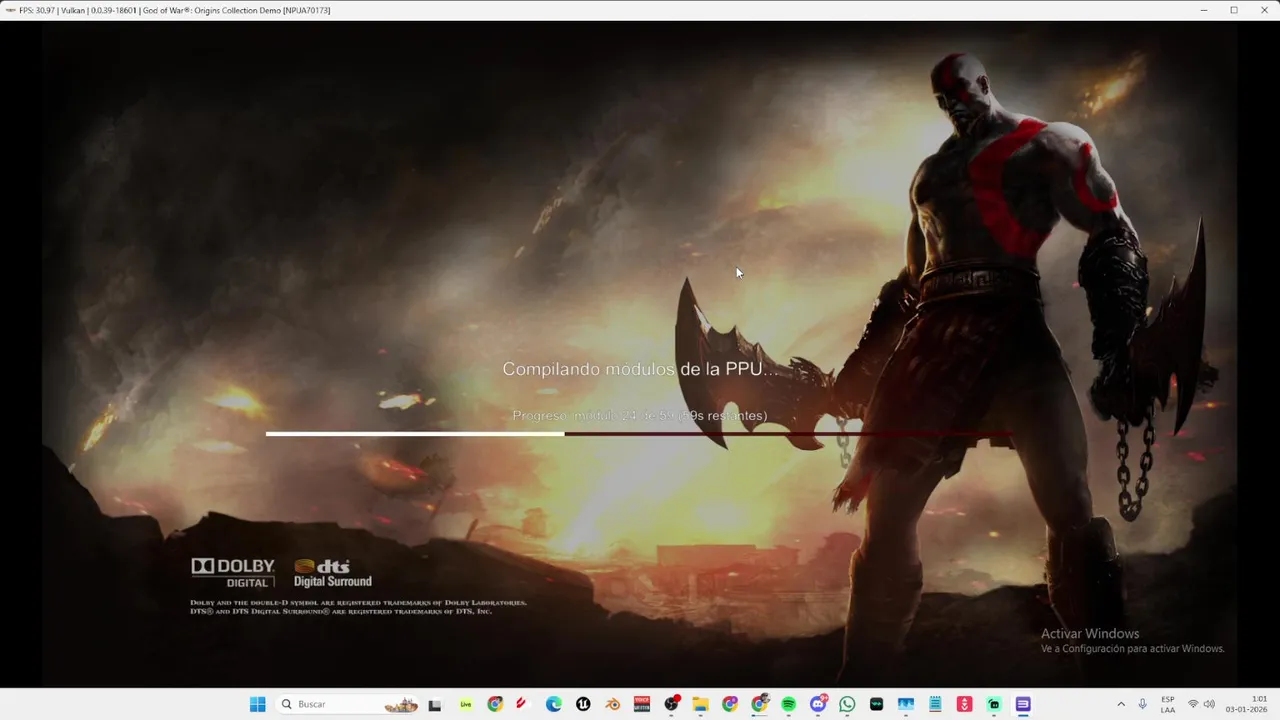Open Discord with 9+ notifications badge

coord(818,704)
